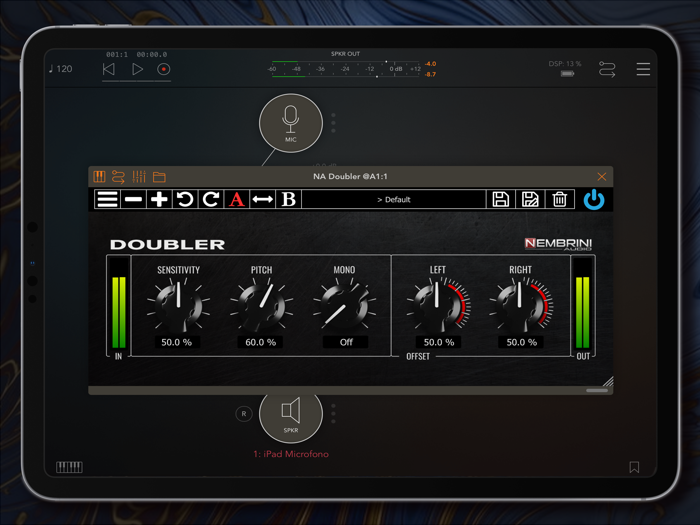Open the main hamburger menu at top right

(643, 69)
